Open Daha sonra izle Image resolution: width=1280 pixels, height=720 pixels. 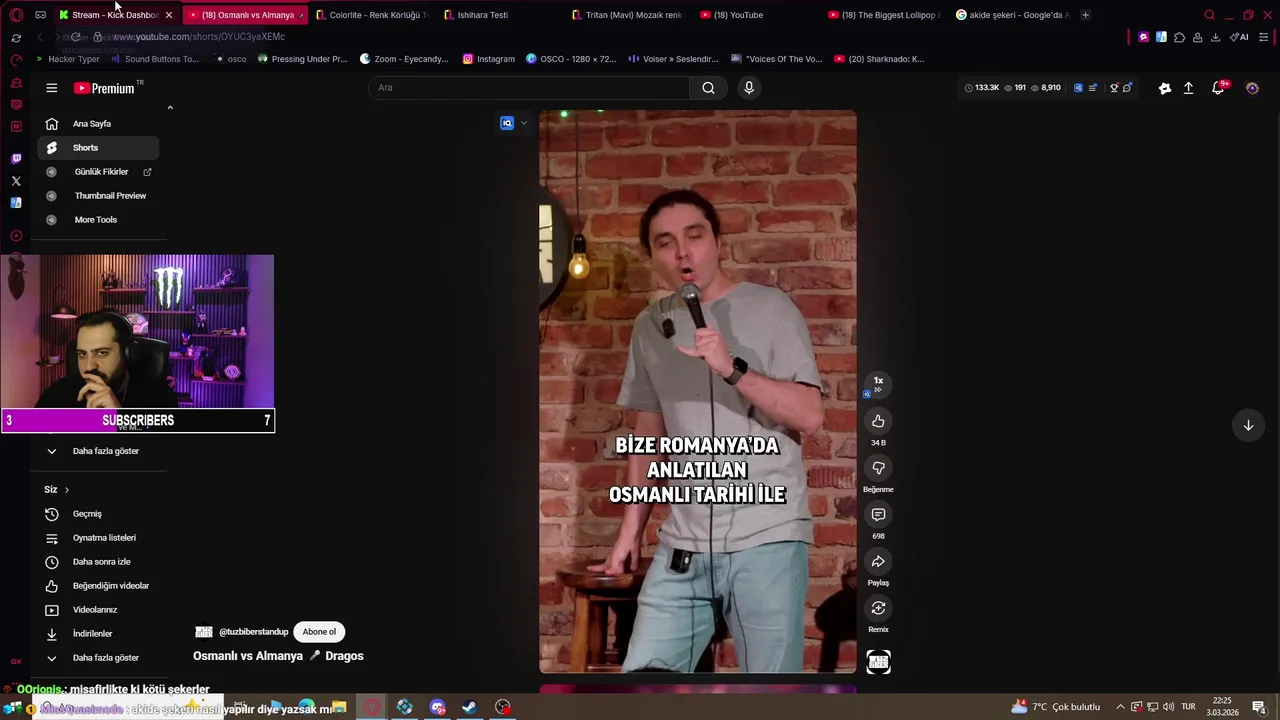98,562
